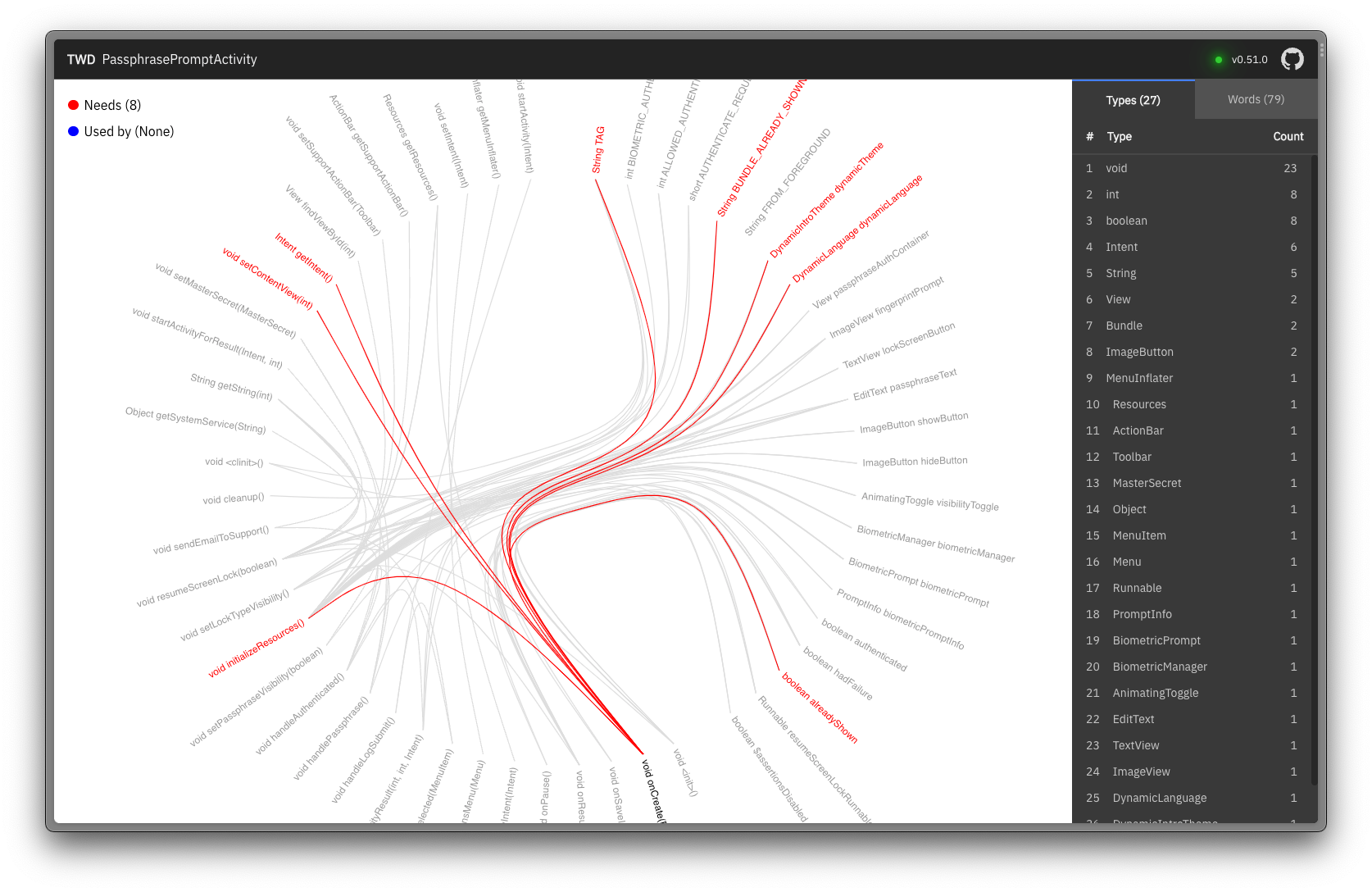Image resolution: width=1372 pixels, height=892 pixels.
Task: Switch to the Words (79) tab
Action: pos(1256,98)
